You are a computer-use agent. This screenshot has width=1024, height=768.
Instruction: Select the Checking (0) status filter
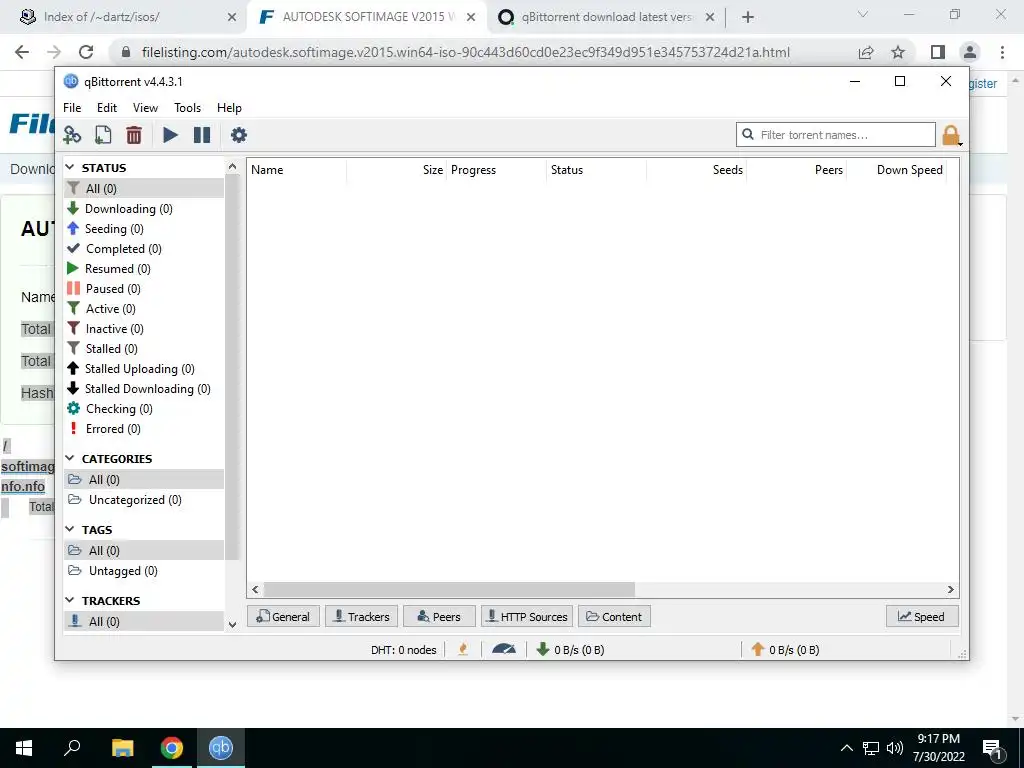(144, 409)
